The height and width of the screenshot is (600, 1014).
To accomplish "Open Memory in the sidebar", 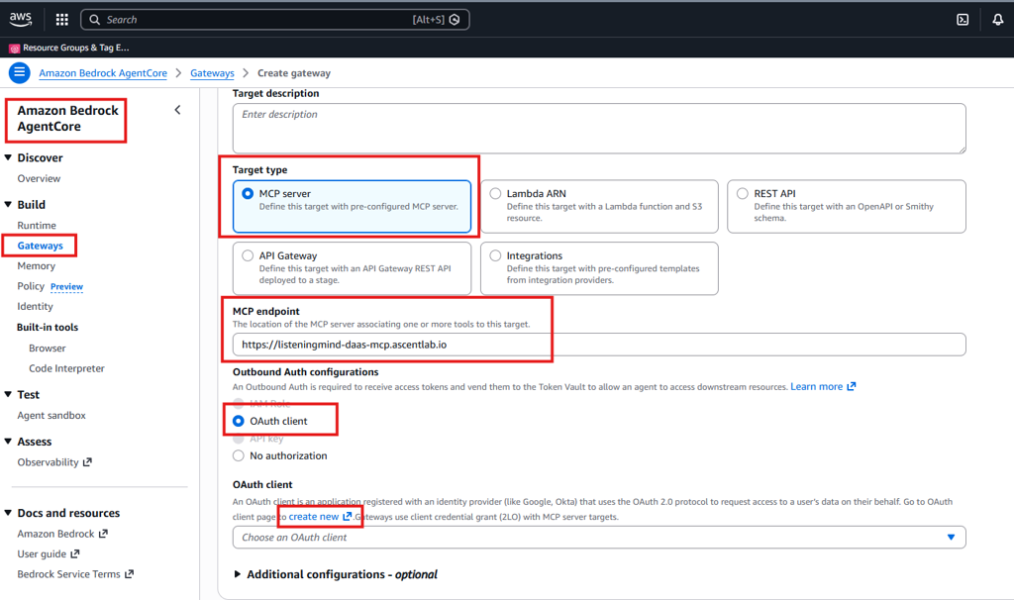I will [36, 266].
